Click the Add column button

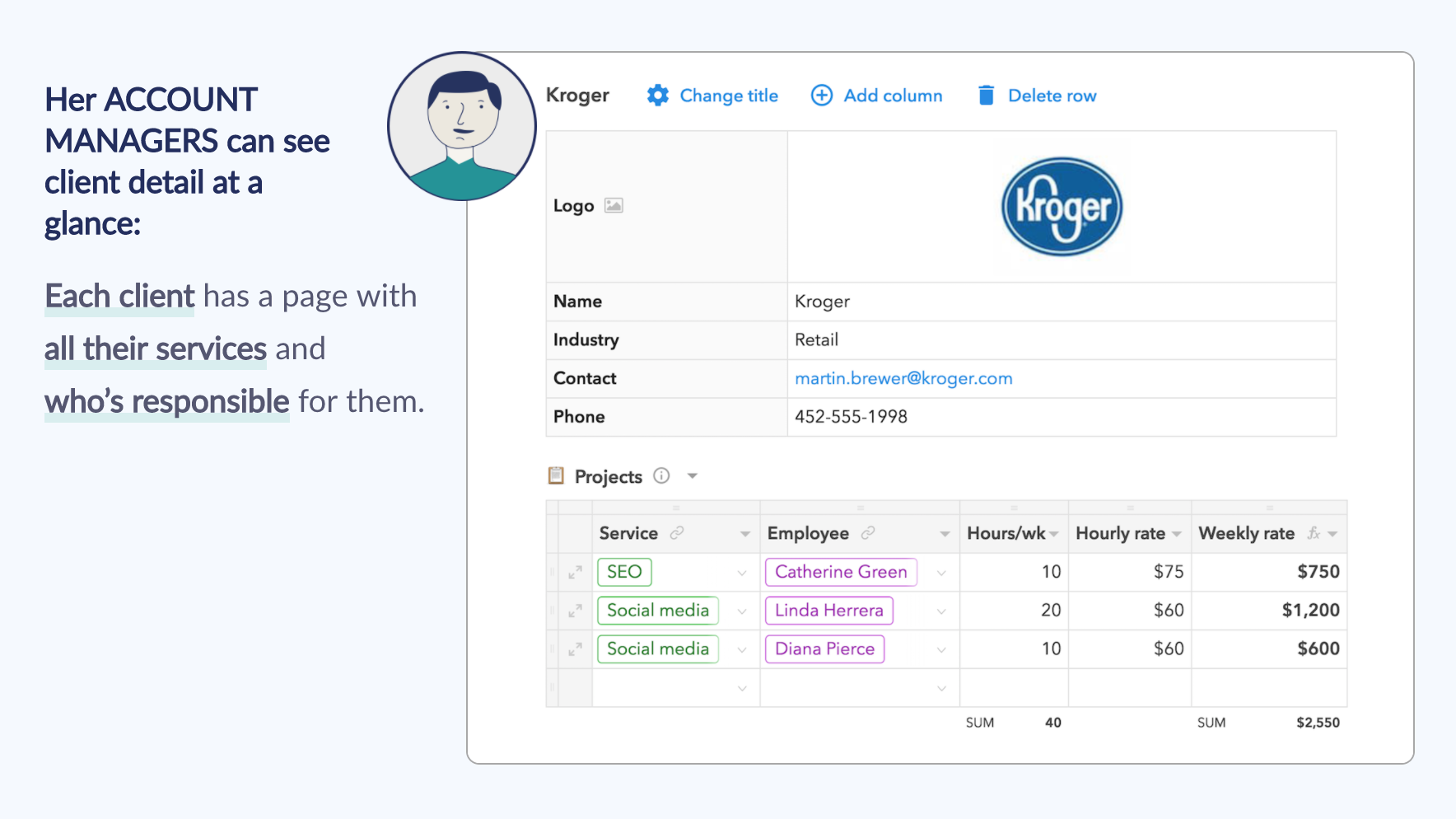click(x=877, y=96)
